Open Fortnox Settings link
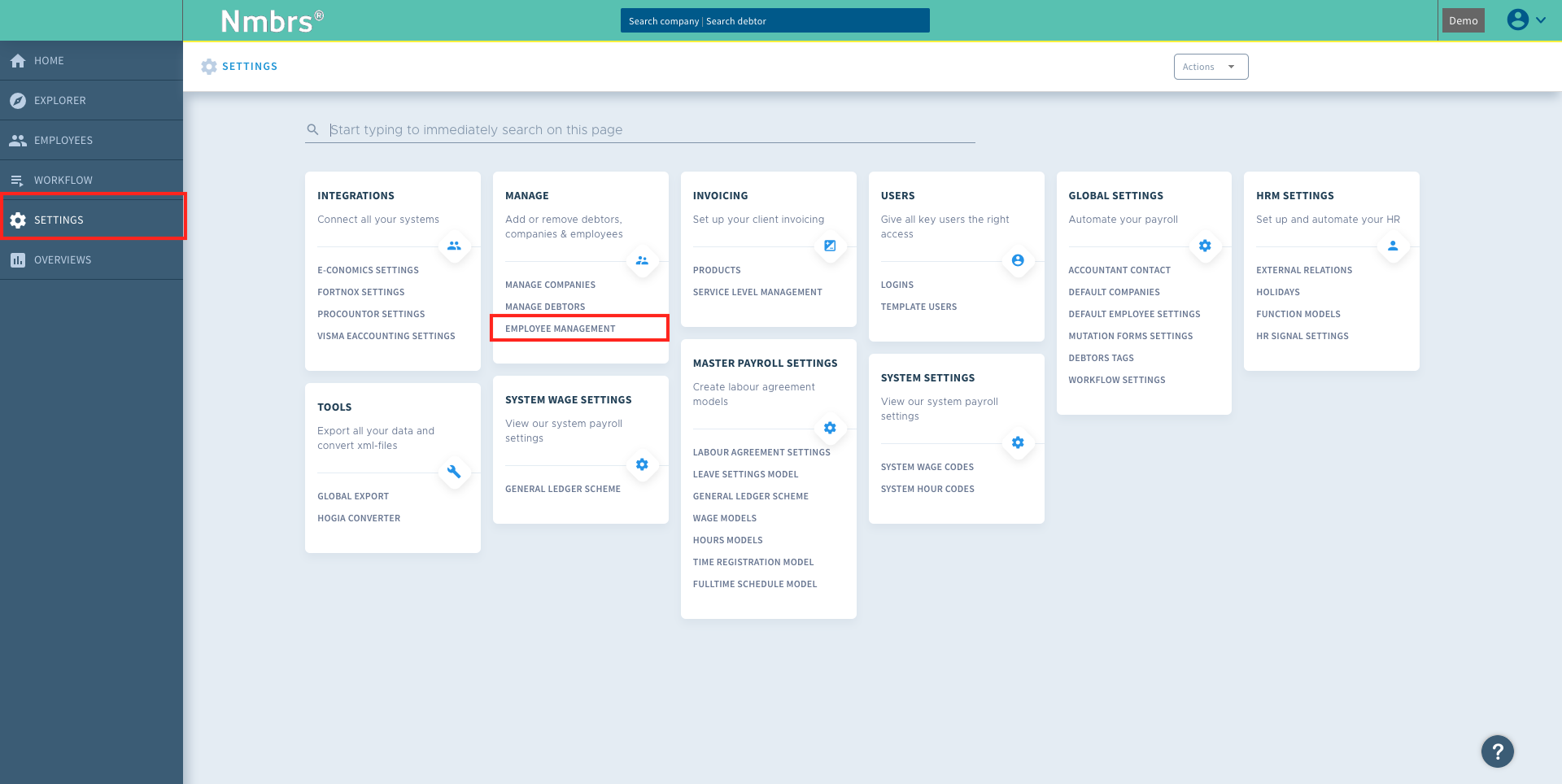Viewport: 1562px width, 784px height. click(x=360, y=292)
